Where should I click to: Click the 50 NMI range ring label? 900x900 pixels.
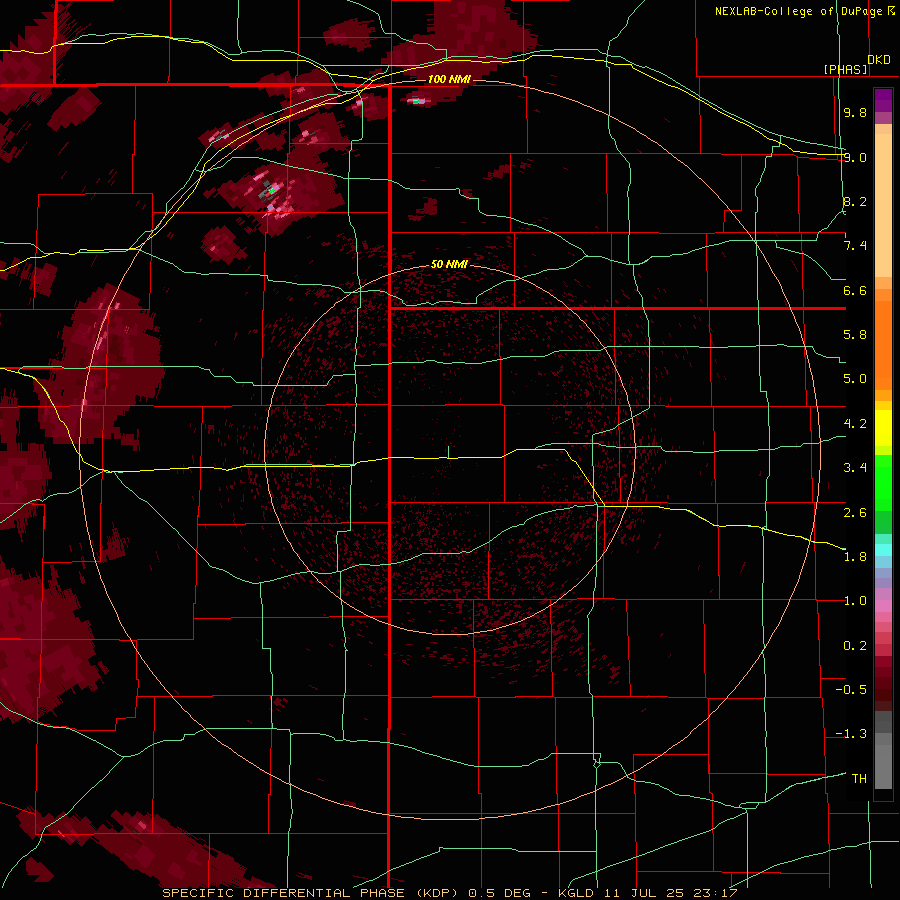coord(449,264)
